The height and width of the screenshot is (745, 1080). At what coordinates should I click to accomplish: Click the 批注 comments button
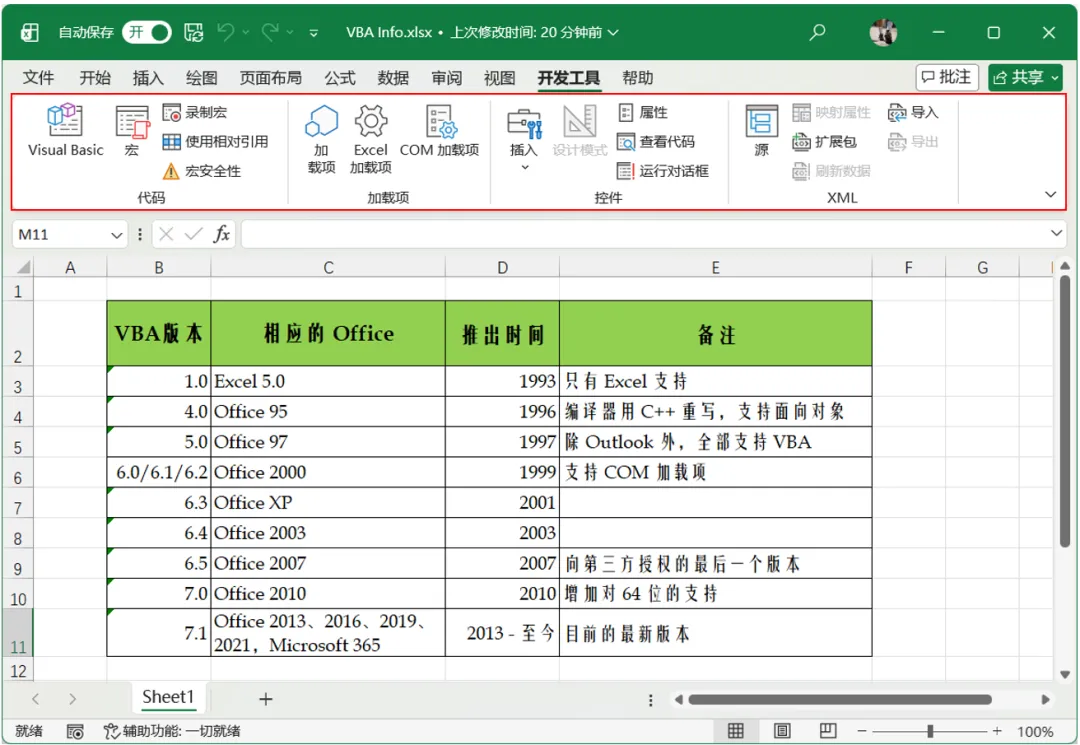947,77
